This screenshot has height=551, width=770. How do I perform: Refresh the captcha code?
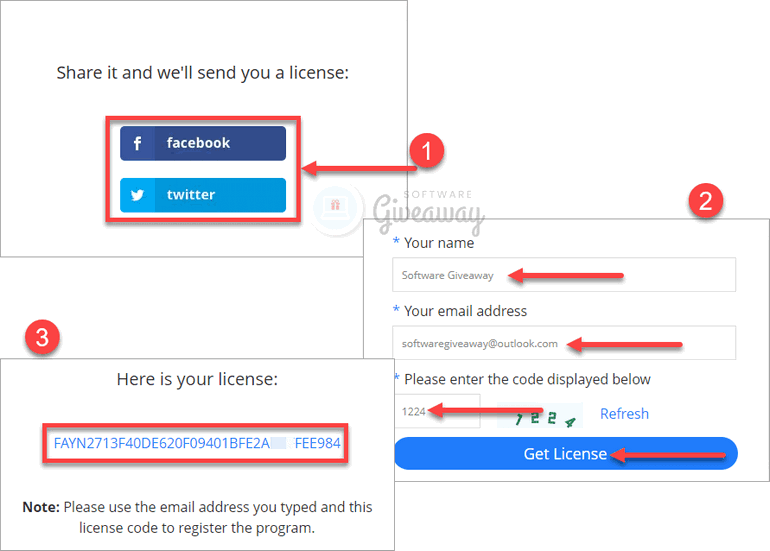(624, 413)
